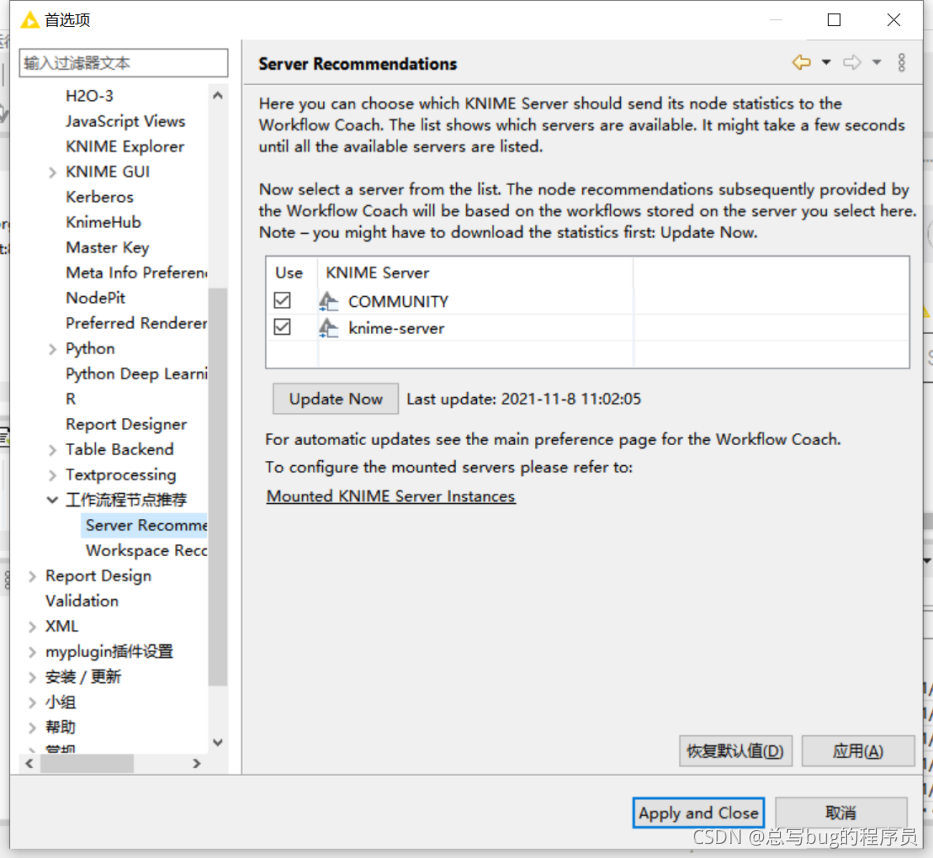Expand the myplugin插件设置 node
The width and height of the screenshot is (933, 858).
tap(32, 652)
